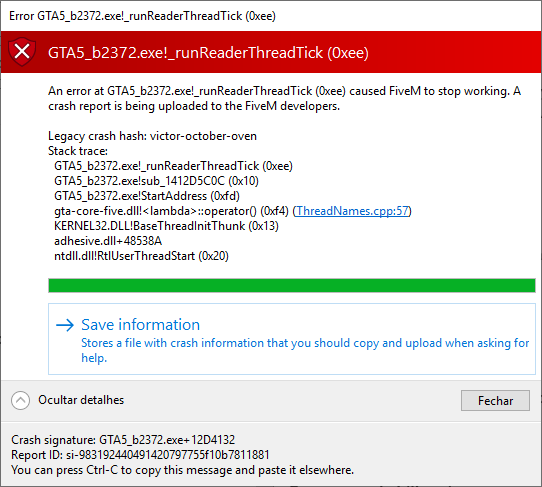Collapse details with the Ocultar detalhes chevron
The image size is (542, 487).
pos(20,400)
